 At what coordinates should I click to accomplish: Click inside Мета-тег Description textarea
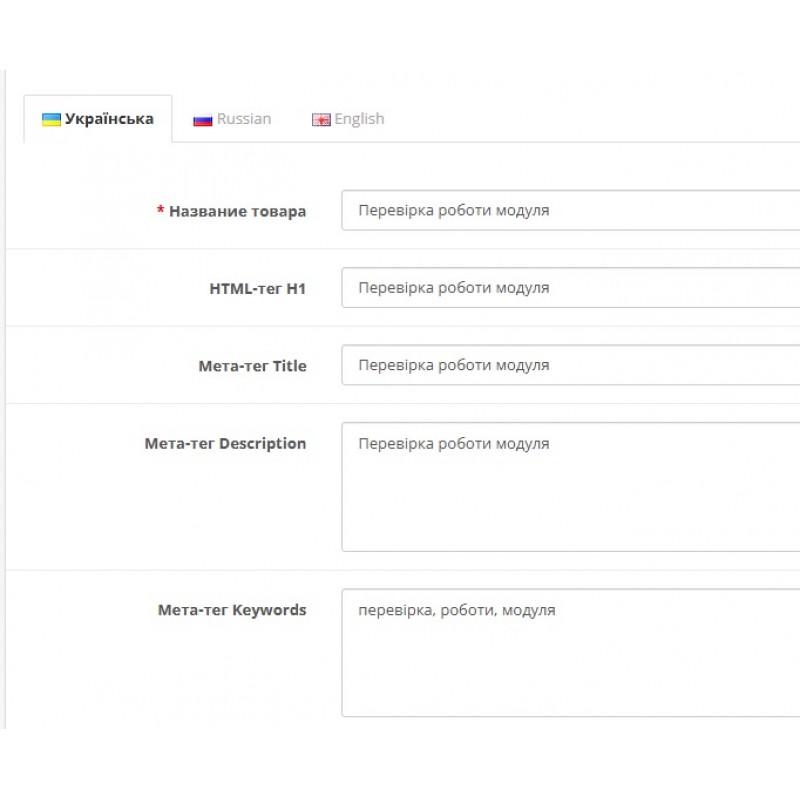(570, 487)
